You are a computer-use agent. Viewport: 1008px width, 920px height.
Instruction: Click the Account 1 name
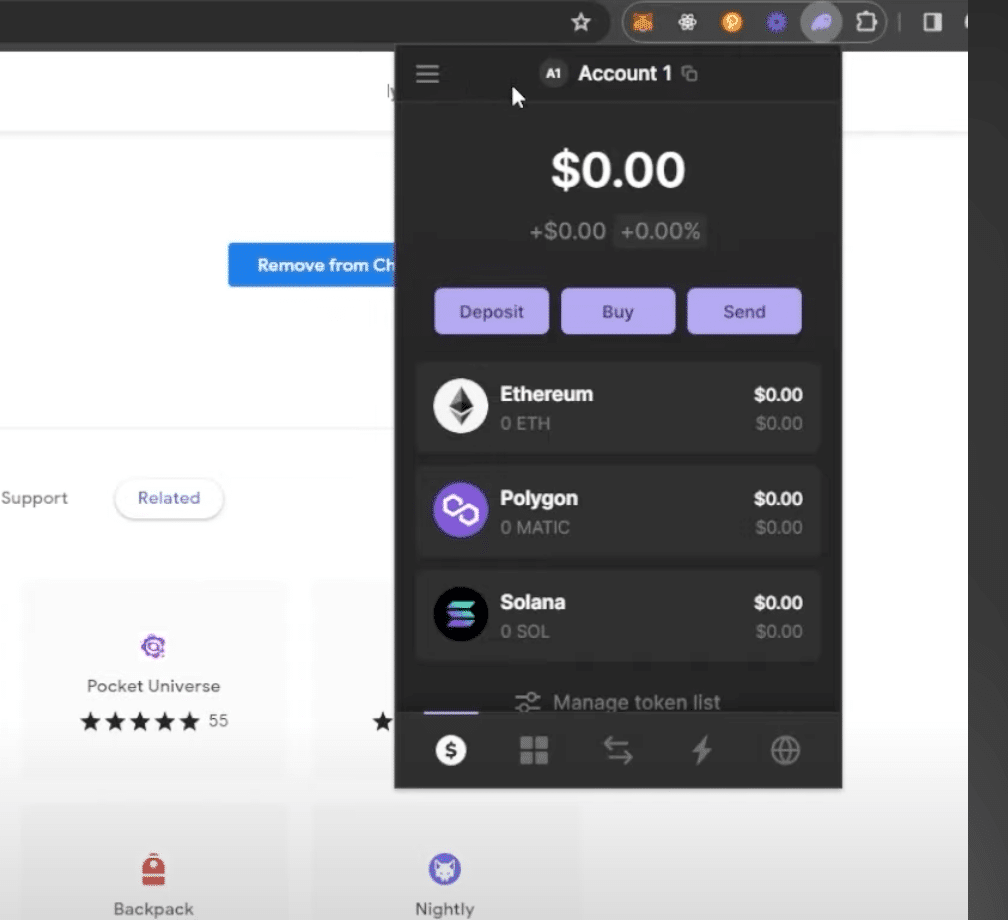(x=624, y=73)
